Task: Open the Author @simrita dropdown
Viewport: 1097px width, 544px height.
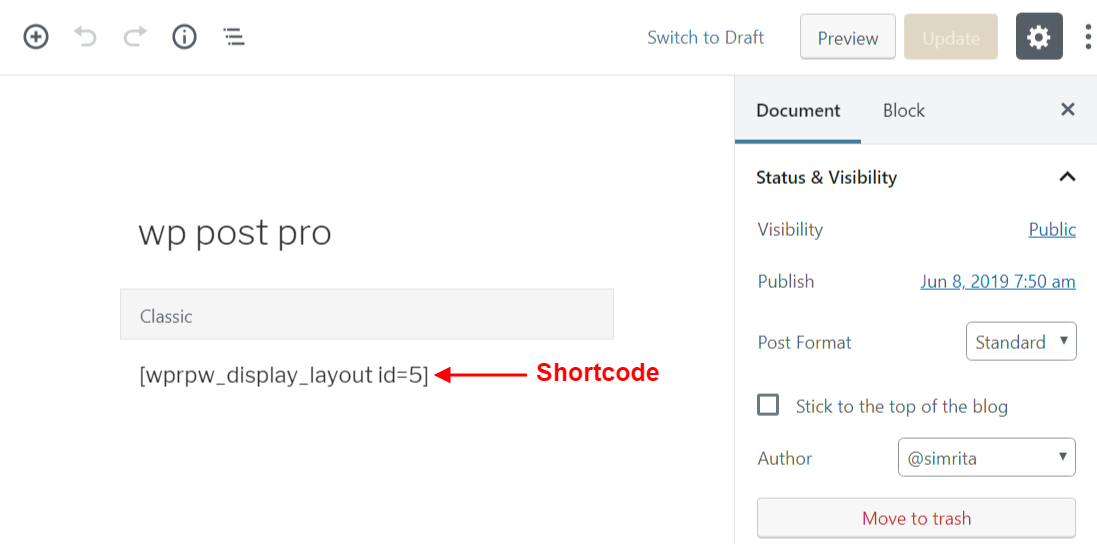Action: coord(987,457)
